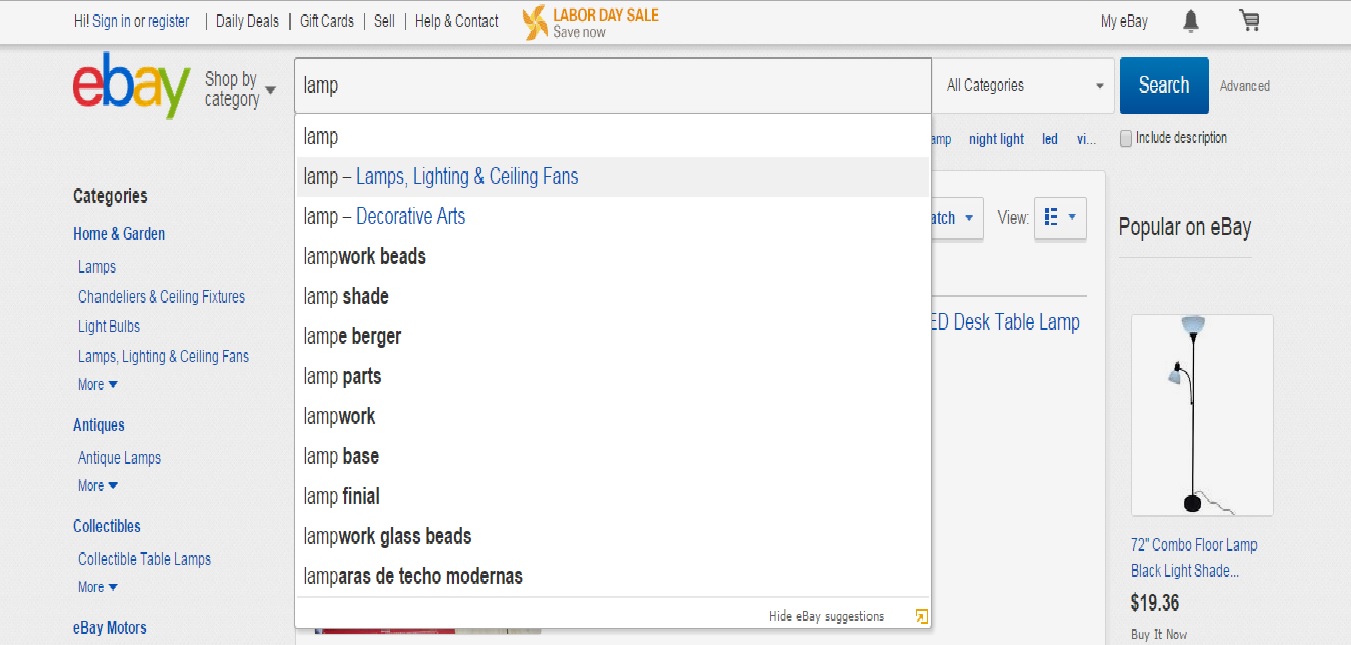Open Daily Deals
Image resolution: width=1351 pixels, height=645 pixels.
247,20
